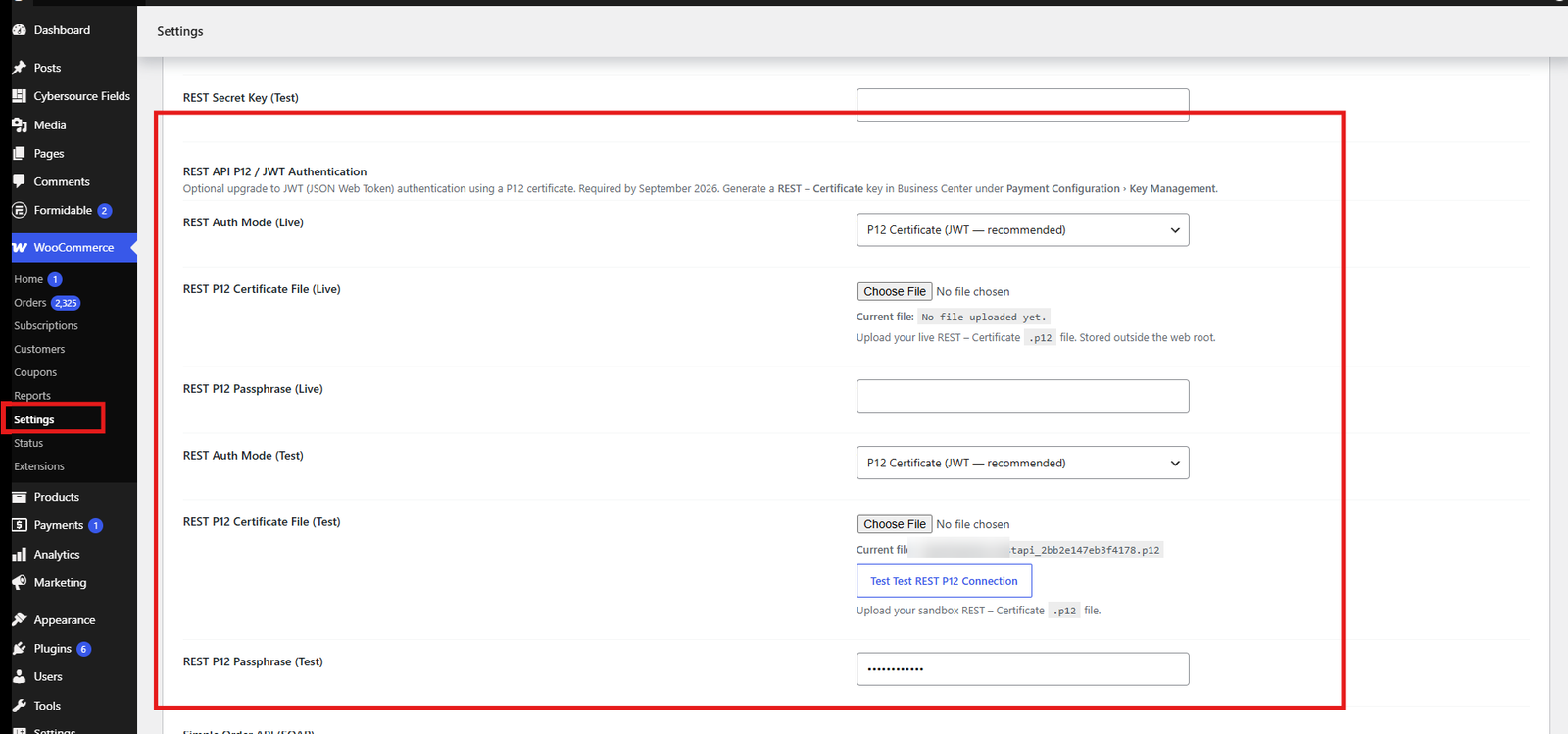Click the Posts pin icon
This screenshot has width=1568, height=734.
(19, 68)
